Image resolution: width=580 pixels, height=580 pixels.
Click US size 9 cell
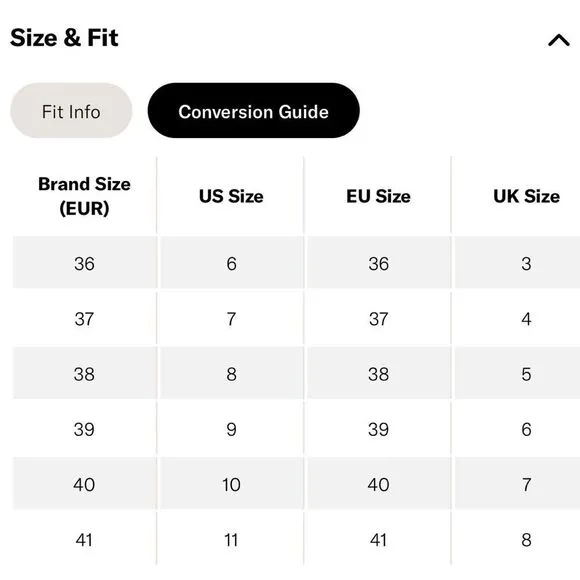232,428
